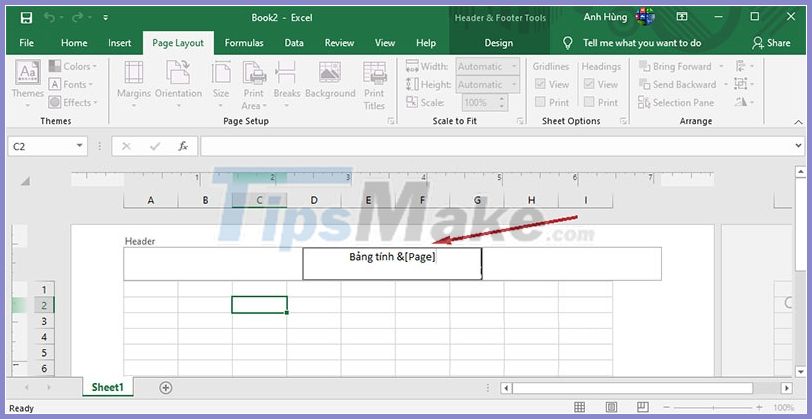The width and height of the screenshot is (812, 419).
Task: Open the theme Fonts dropdown
Action: [71, 84]
